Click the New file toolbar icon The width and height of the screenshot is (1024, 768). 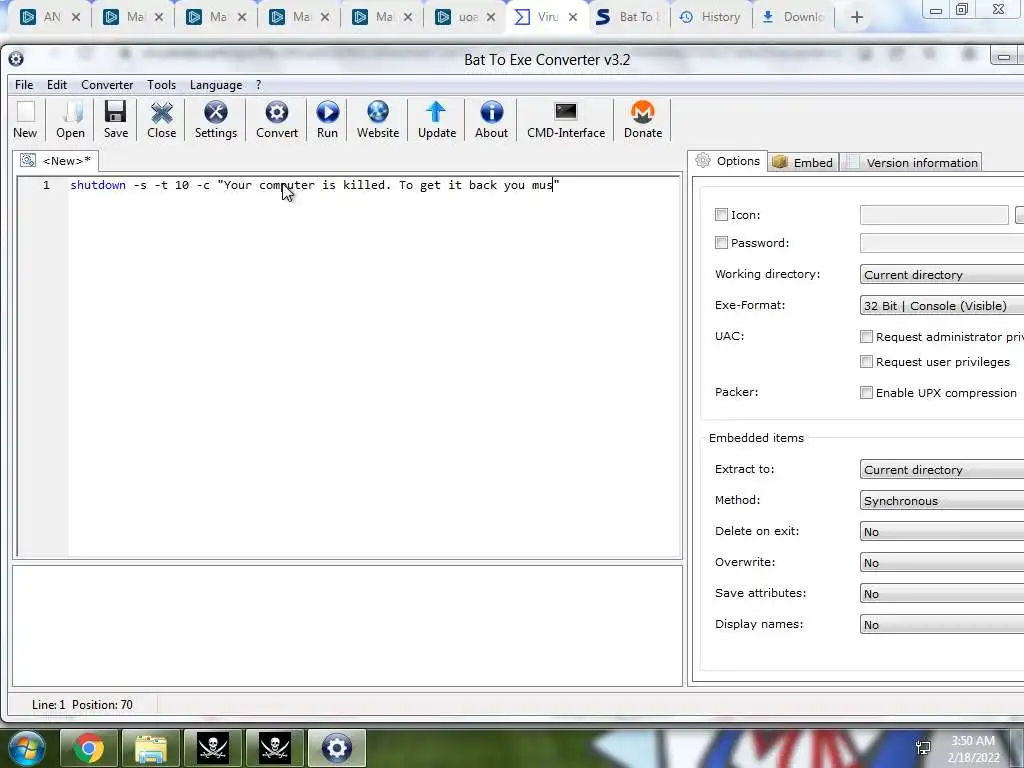pos(25,120)
